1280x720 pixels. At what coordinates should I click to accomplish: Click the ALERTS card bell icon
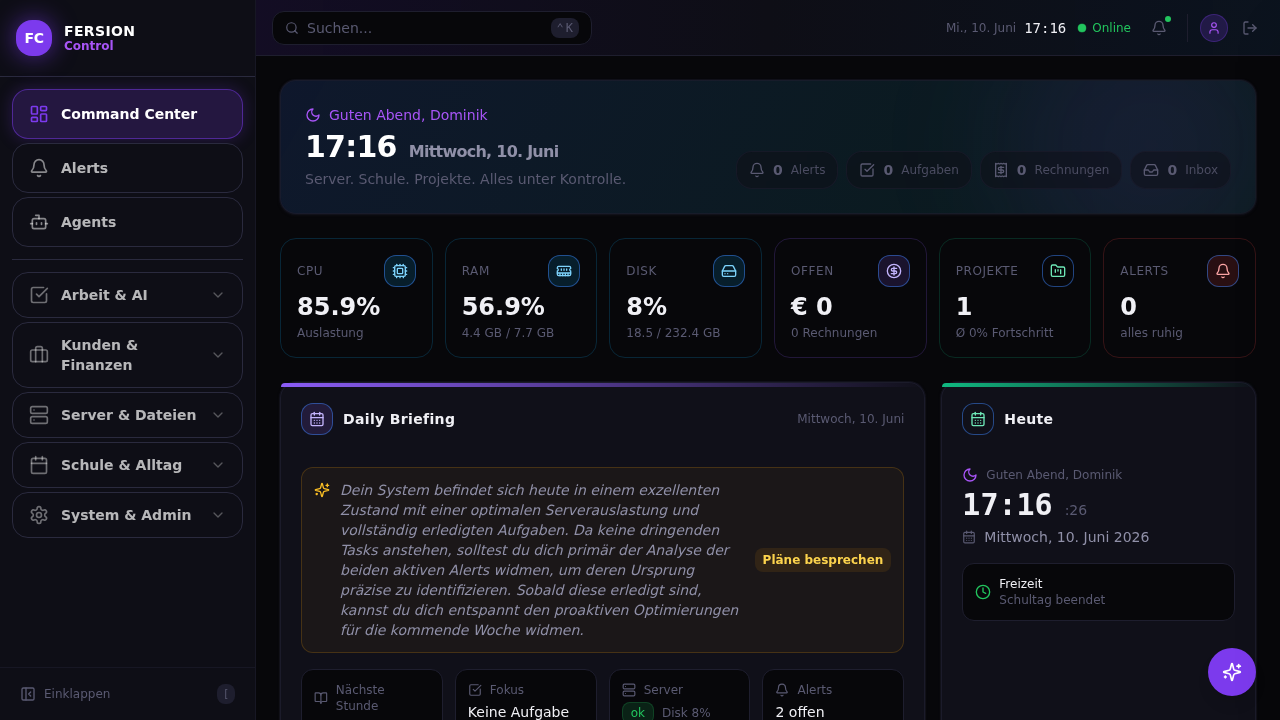pyautogui.click(x=1223, y=271)
